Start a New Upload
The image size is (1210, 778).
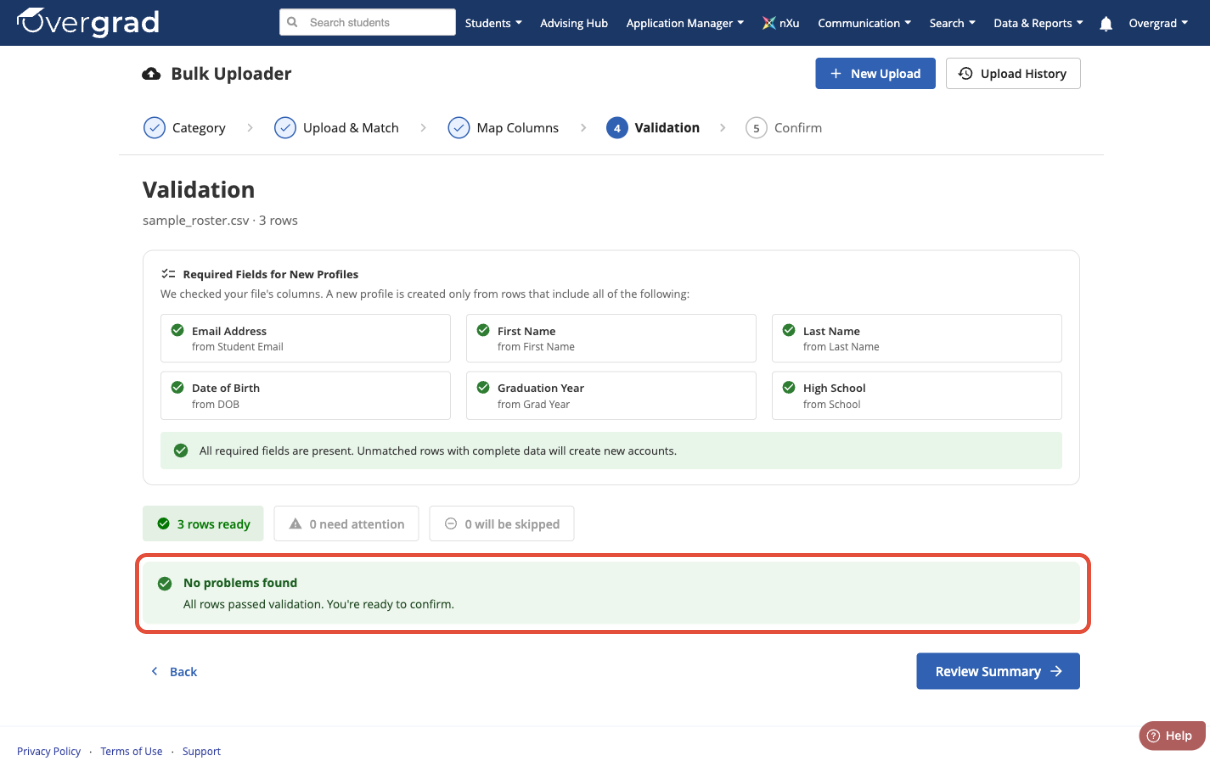pyautogui.click(x=875, y=74)
